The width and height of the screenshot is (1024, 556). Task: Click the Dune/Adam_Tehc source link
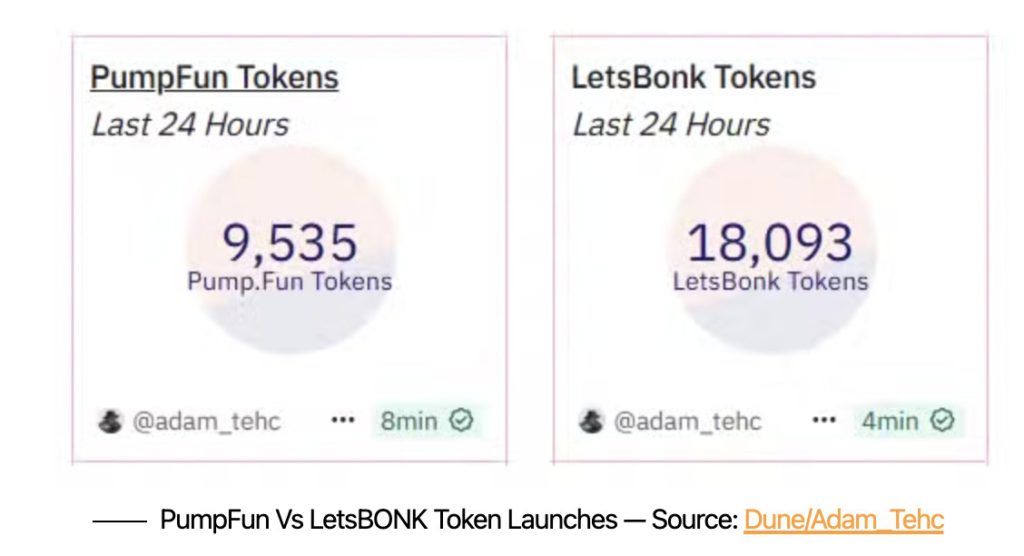[x=844, y=520]
